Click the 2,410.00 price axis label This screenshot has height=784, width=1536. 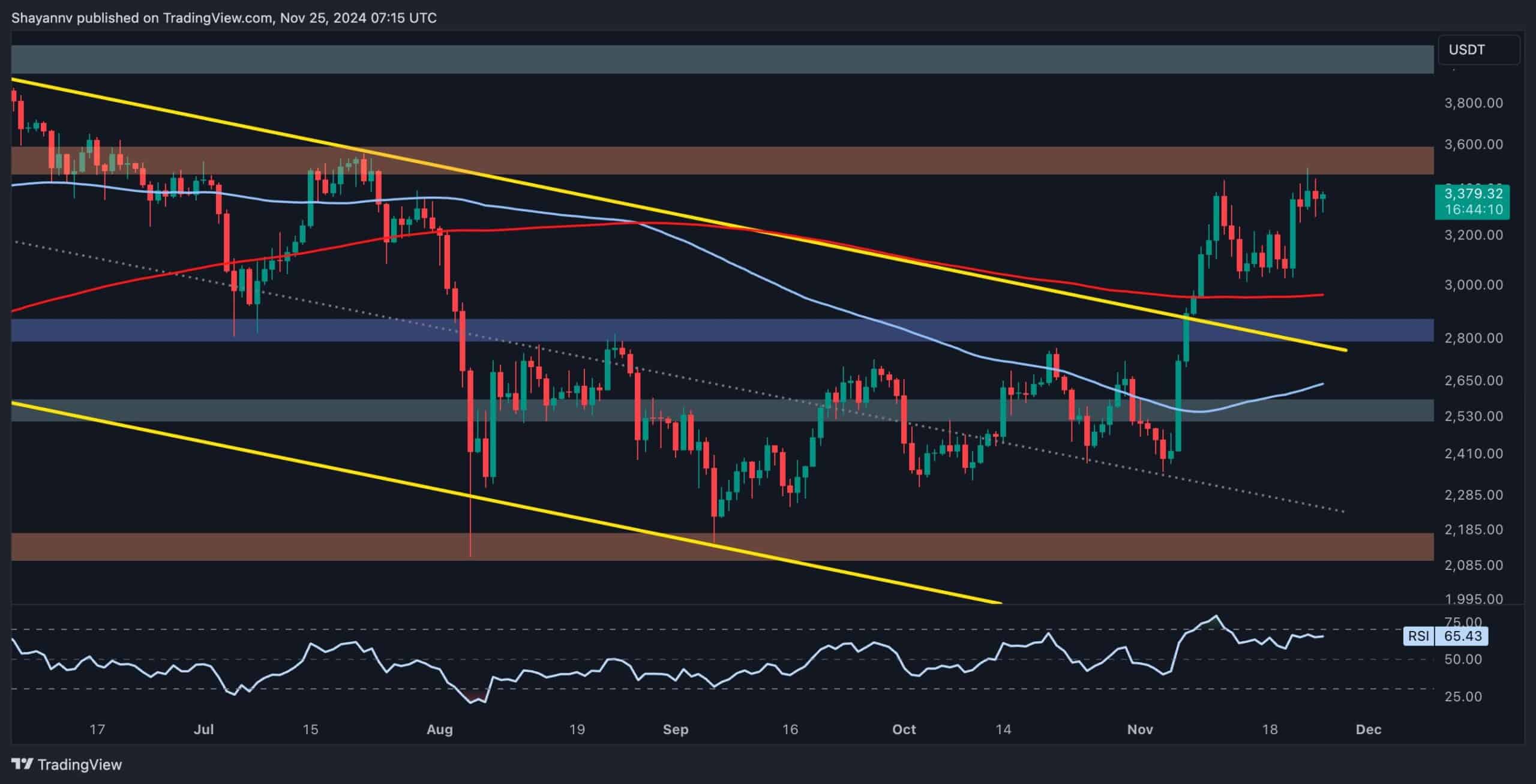[1473, 454]
